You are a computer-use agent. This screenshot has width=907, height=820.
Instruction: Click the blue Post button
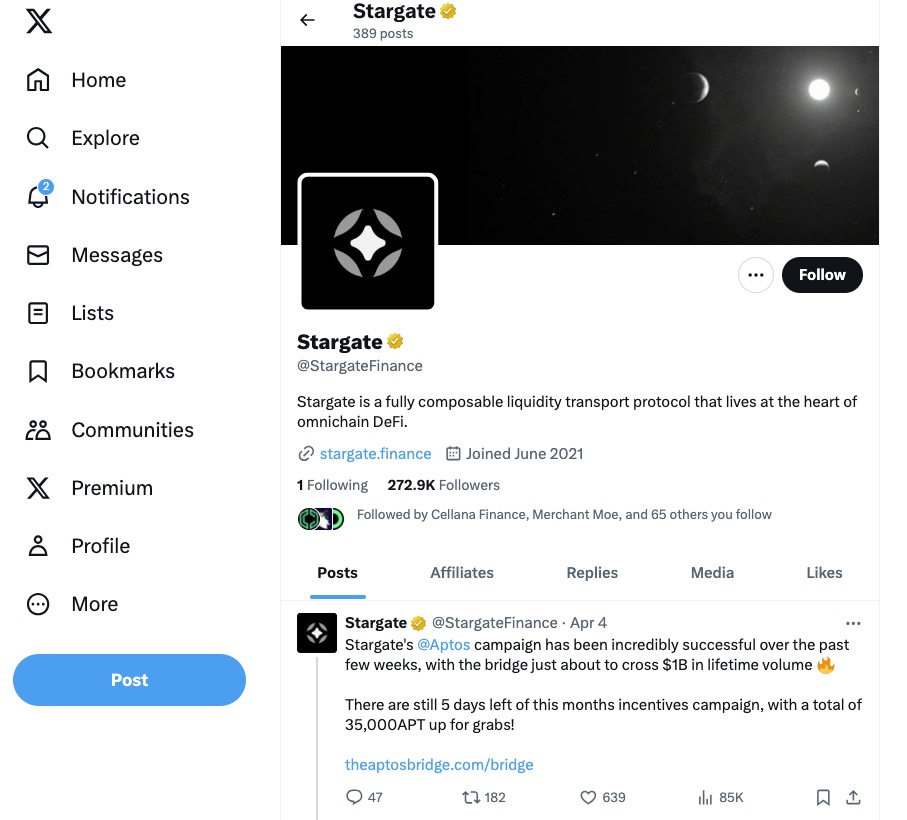coord(129,680)
